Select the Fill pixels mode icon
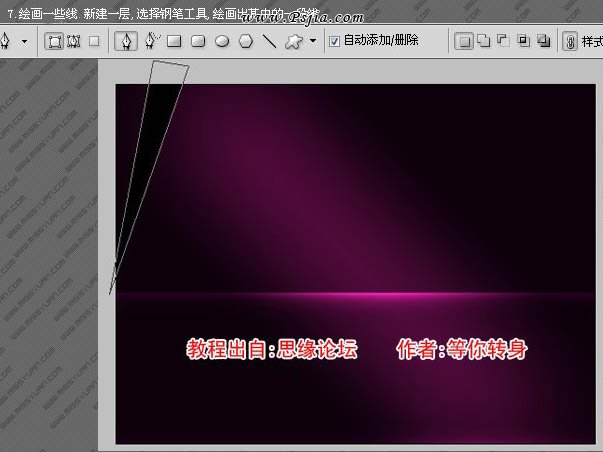This screenshot has height=452, width=603. coord(94,41)
